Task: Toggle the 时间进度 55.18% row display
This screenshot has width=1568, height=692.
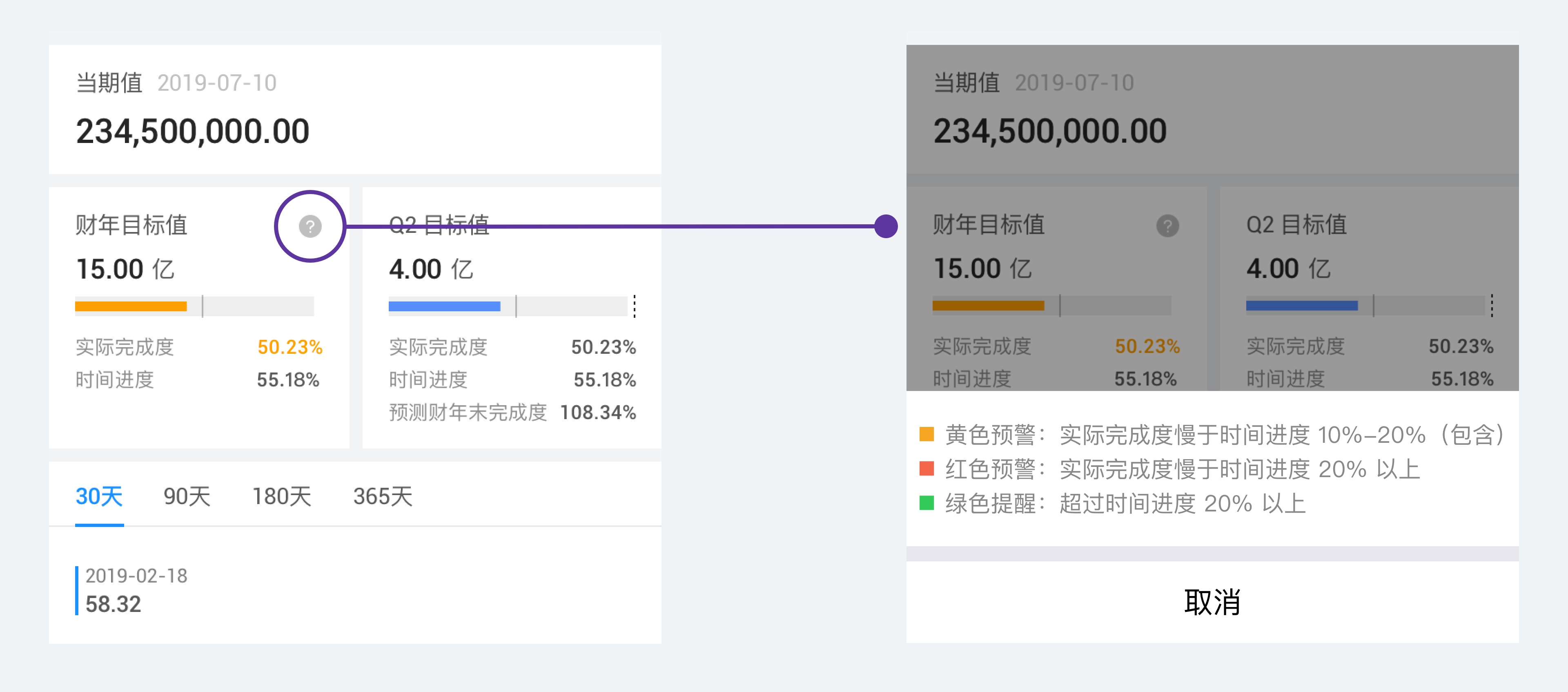Action: tap(288, 379)
